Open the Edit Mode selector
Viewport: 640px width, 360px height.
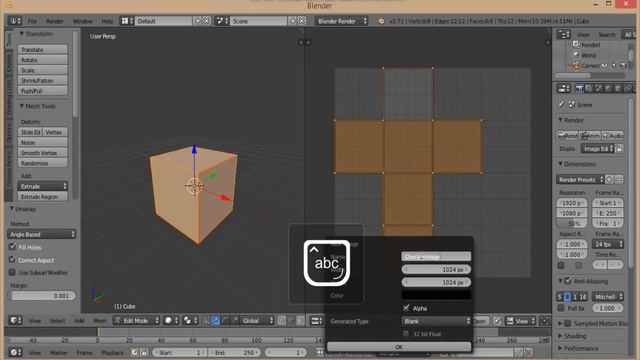point(137,320)
